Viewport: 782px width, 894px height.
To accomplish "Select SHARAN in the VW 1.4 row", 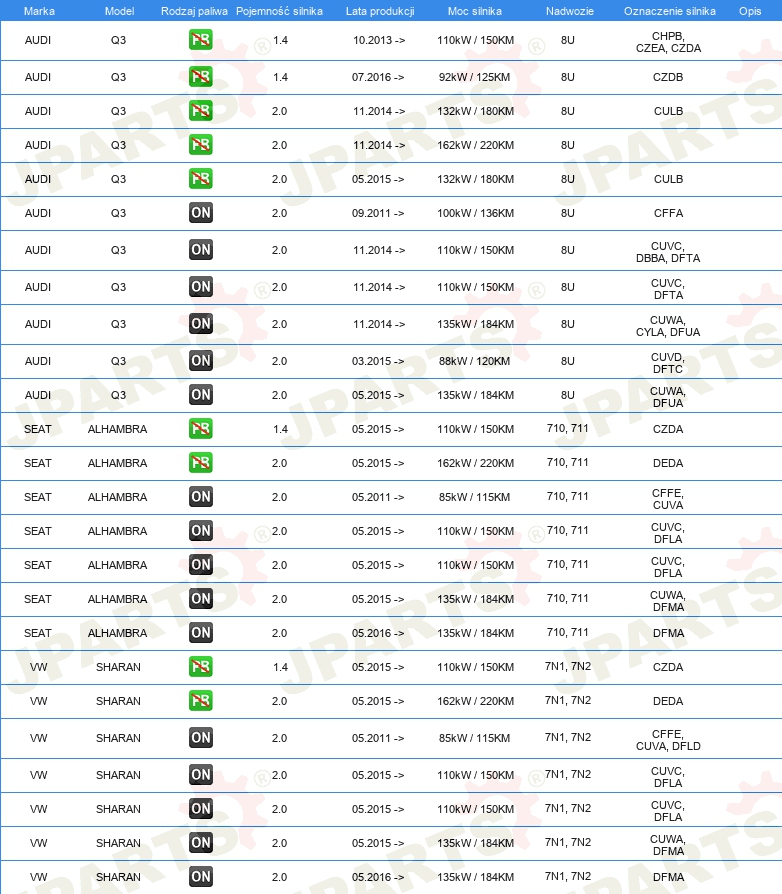I will point(118,667).
